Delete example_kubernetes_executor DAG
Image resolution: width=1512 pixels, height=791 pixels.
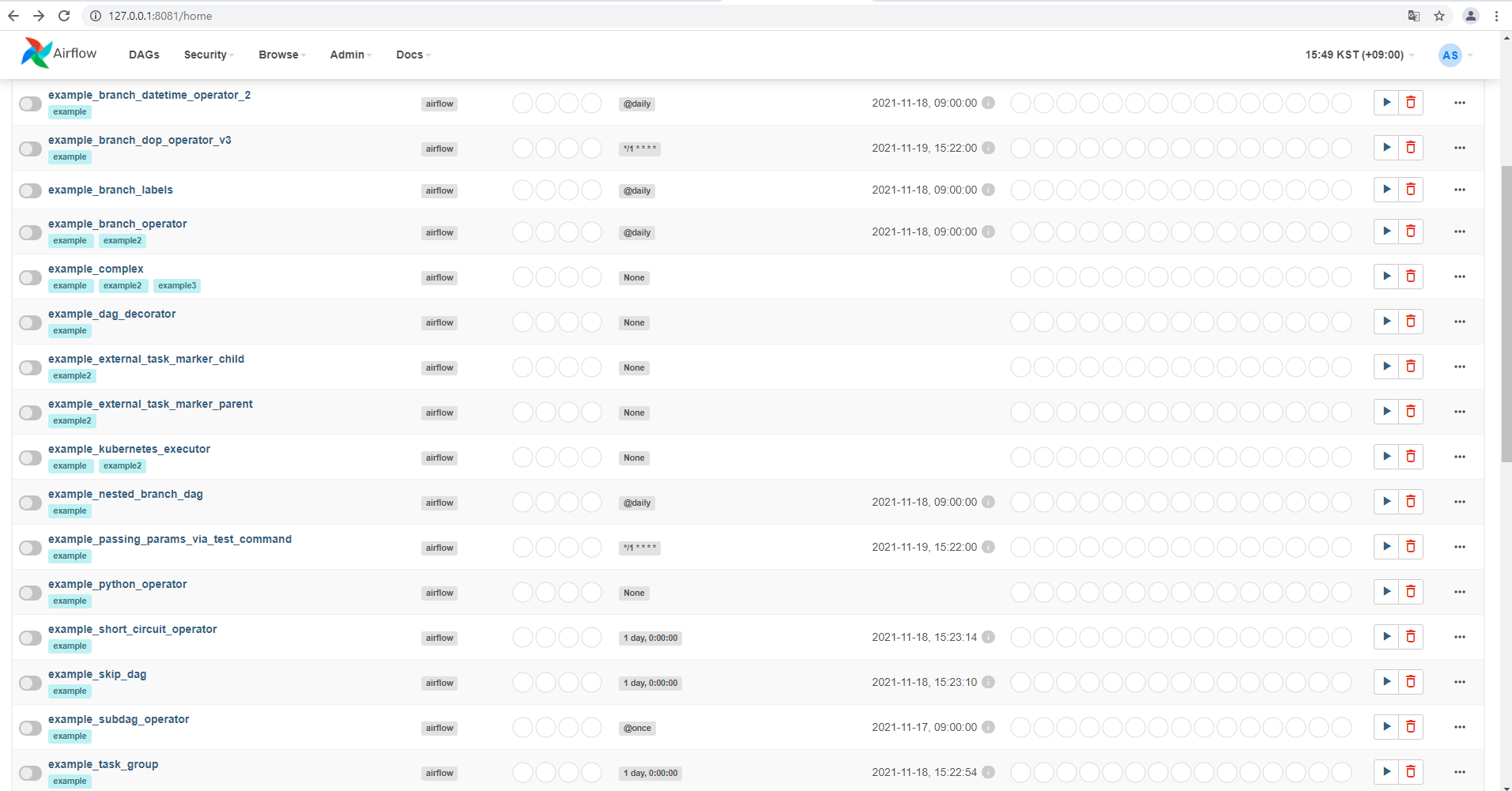1411,457
